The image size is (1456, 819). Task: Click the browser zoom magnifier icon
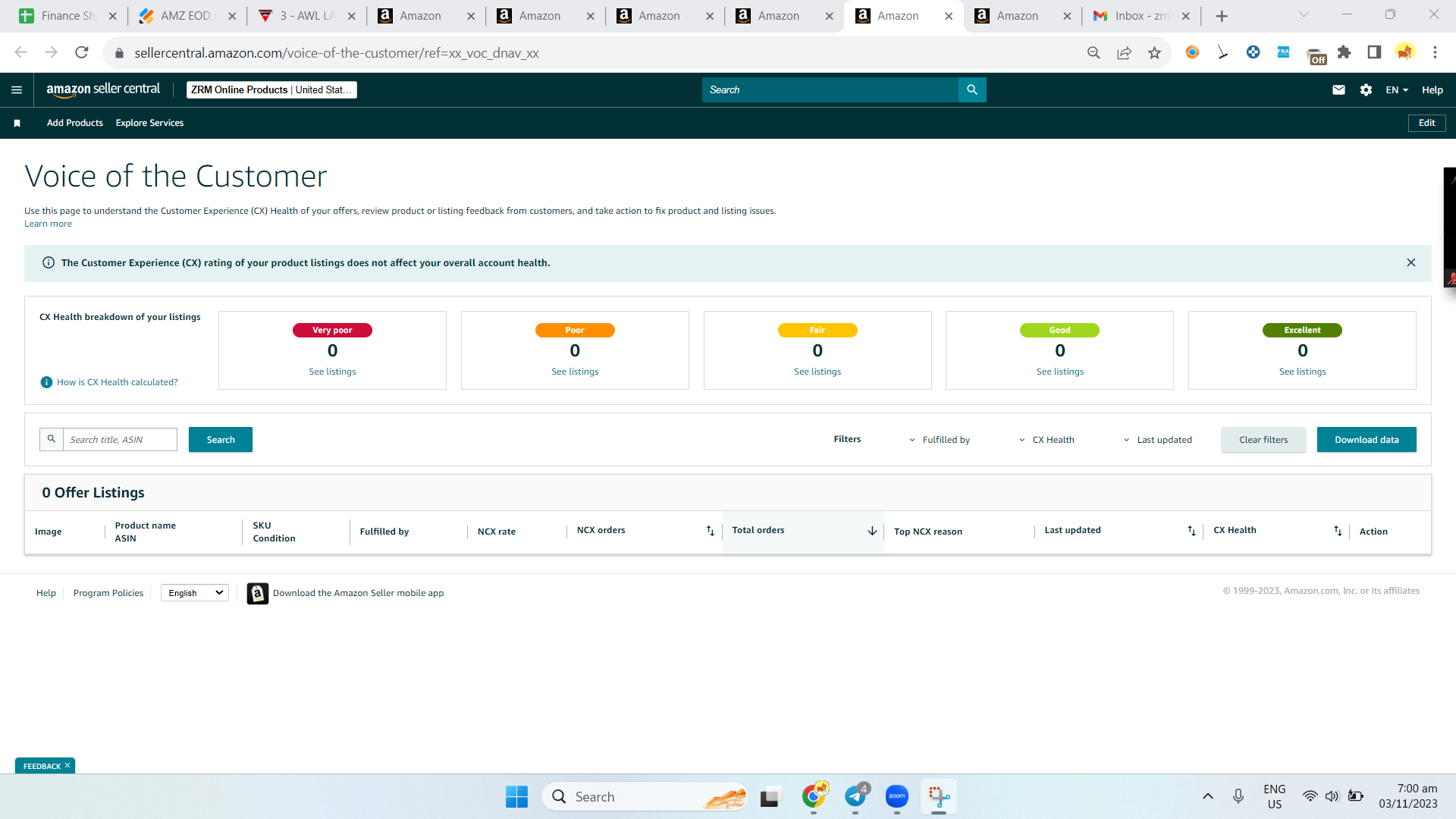(x=1094, y=52)
